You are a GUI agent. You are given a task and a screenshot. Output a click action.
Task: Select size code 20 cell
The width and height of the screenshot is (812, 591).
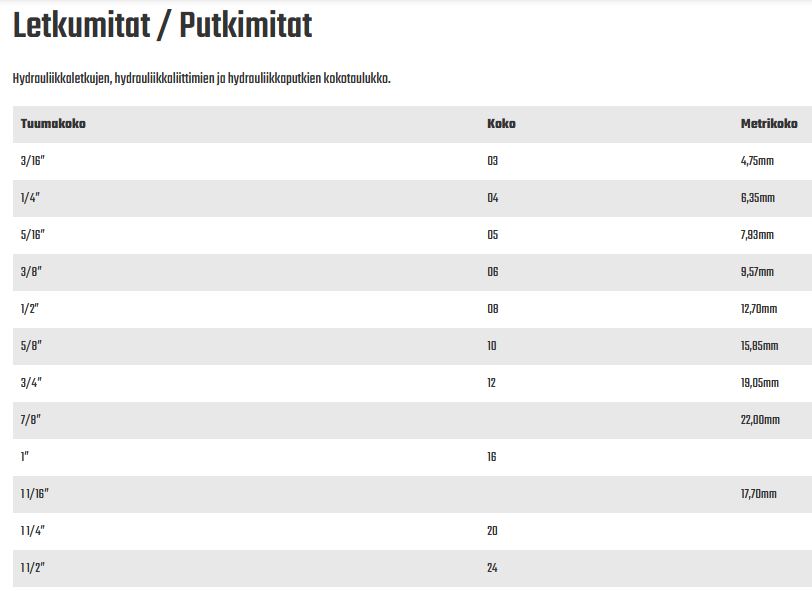(492, 531)
